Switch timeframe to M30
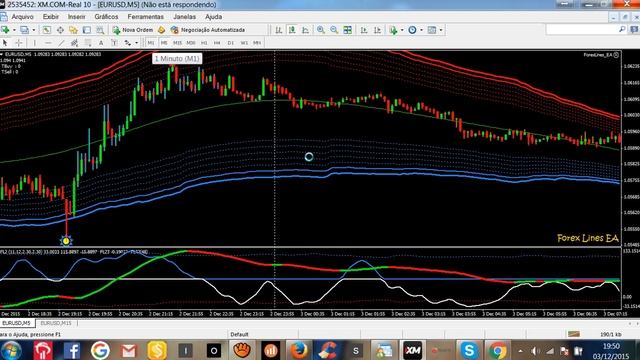This screenshot has width=640, height=360. click(191, 43)
